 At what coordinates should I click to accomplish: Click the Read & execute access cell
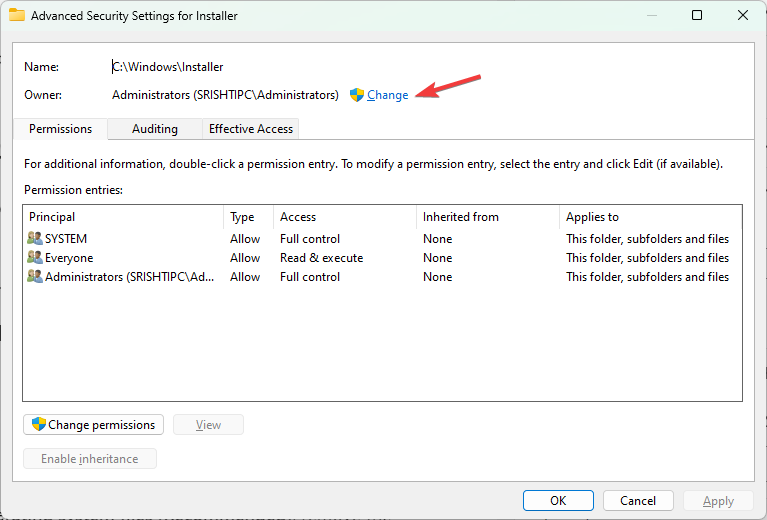coord(321,258)
